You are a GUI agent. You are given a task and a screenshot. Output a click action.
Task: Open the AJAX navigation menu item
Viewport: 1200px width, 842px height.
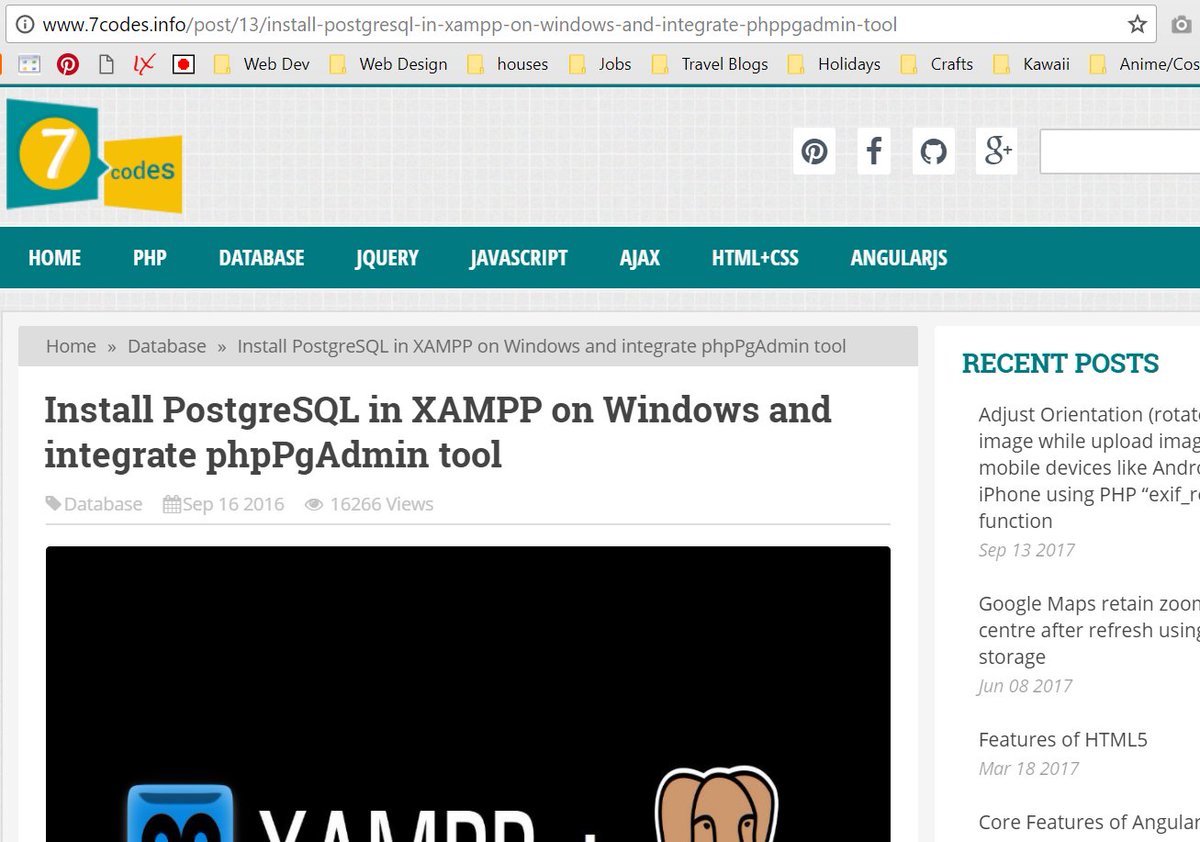pyautogui.click(x=640, y=258)
